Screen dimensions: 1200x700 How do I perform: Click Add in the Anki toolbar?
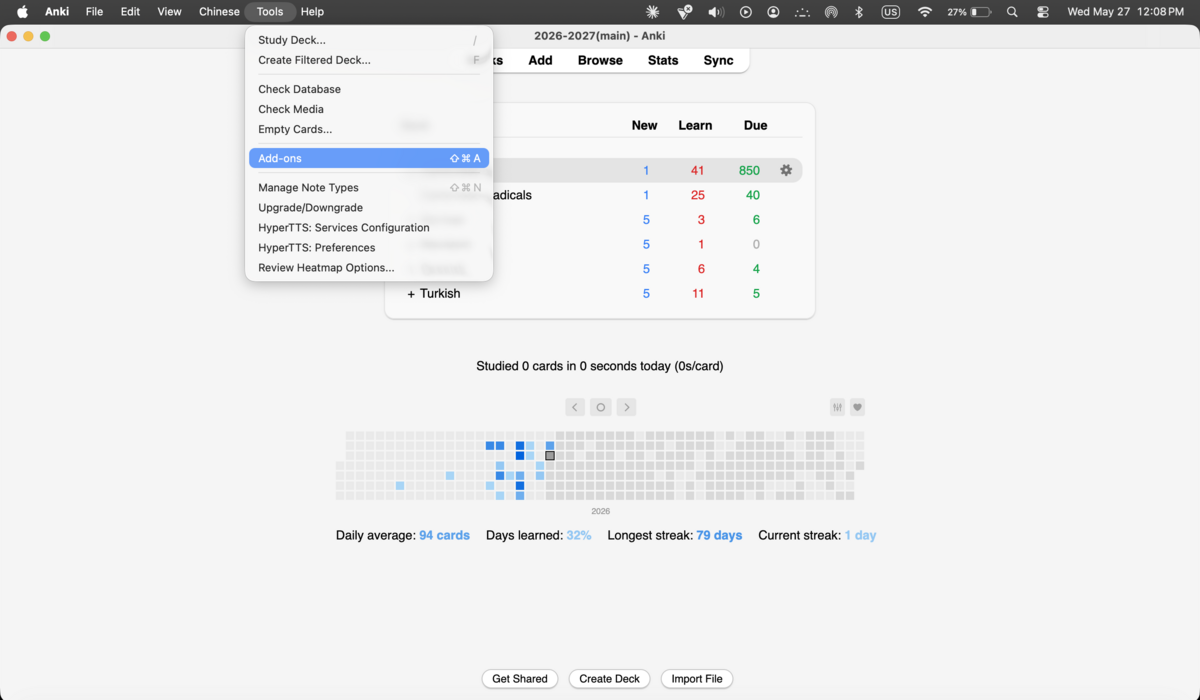540,60
